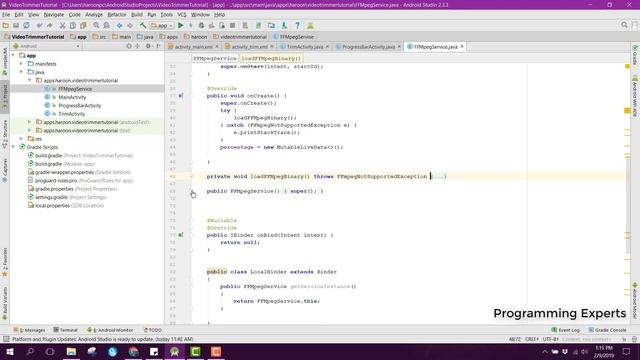Open the Refactor menu

[x=117, y=15]
